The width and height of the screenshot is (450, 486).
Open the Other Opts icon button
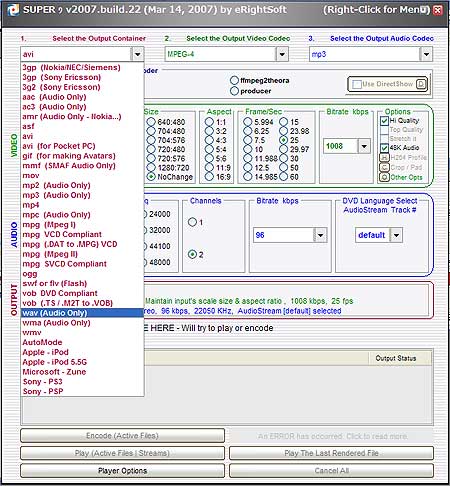384,177
